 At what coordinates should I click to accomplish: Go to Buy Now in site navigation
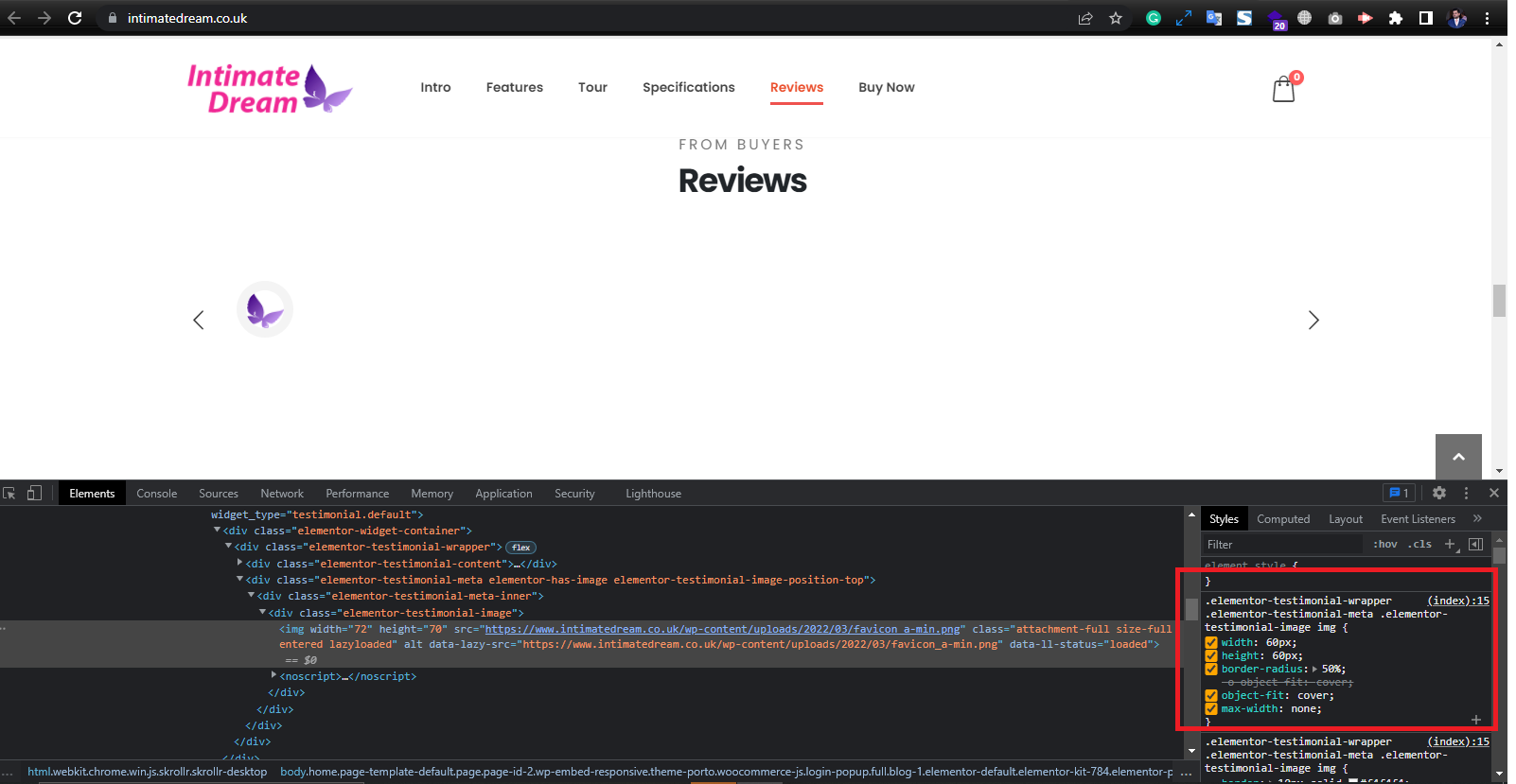point(887,87)
